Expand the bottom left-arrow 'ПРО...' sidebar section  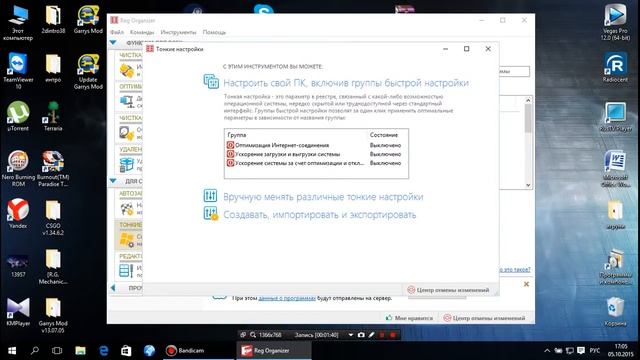(113, 288)
